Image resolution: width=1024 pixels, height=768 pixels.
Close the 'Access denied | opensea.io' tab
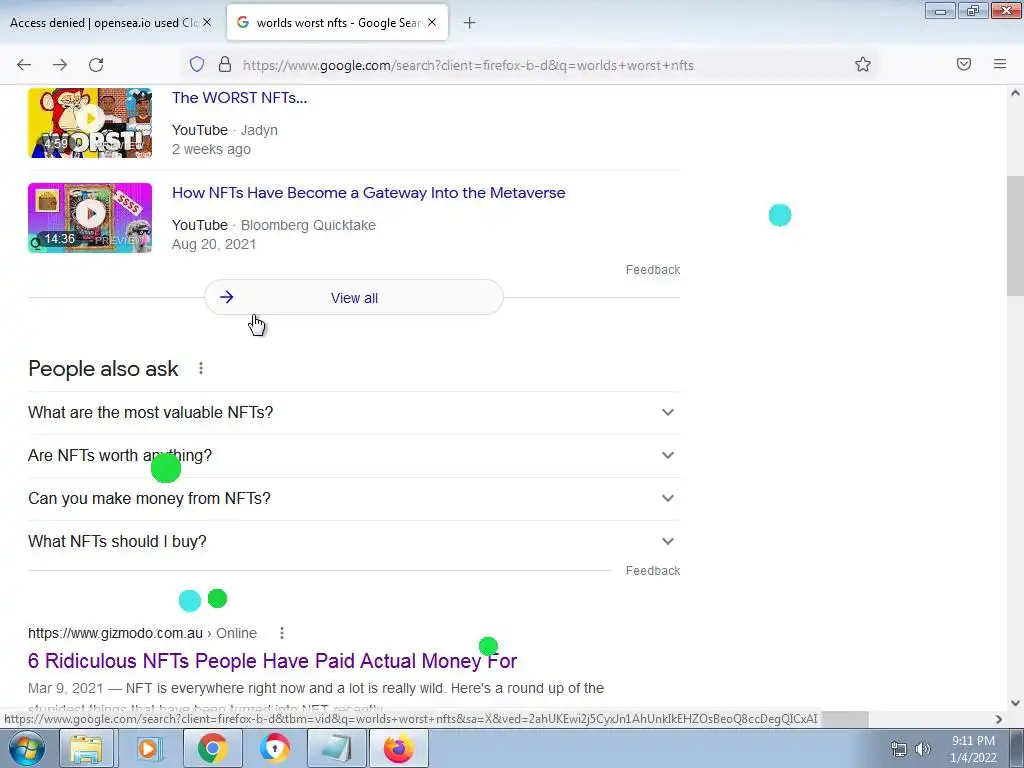(207, 22)
